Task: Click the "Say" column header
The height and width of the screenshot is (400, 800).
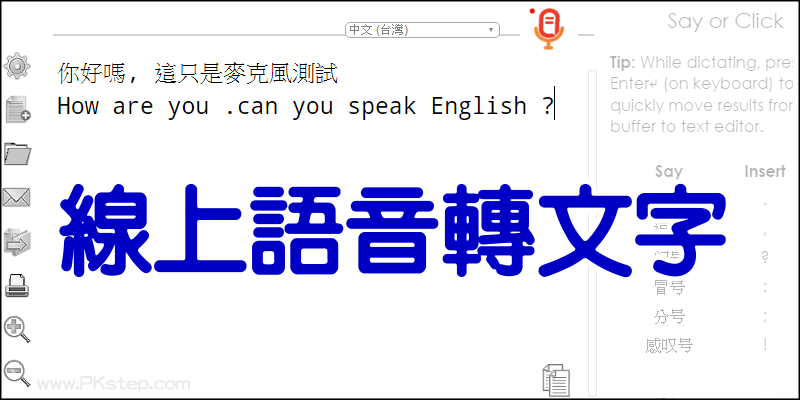Action: coord(669,171)
